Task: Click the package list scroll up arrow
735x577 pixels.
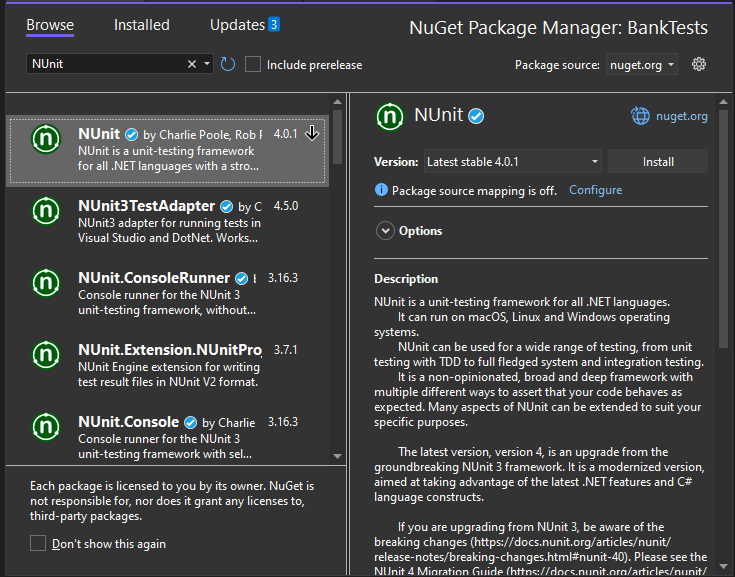Action: point(338,102)
